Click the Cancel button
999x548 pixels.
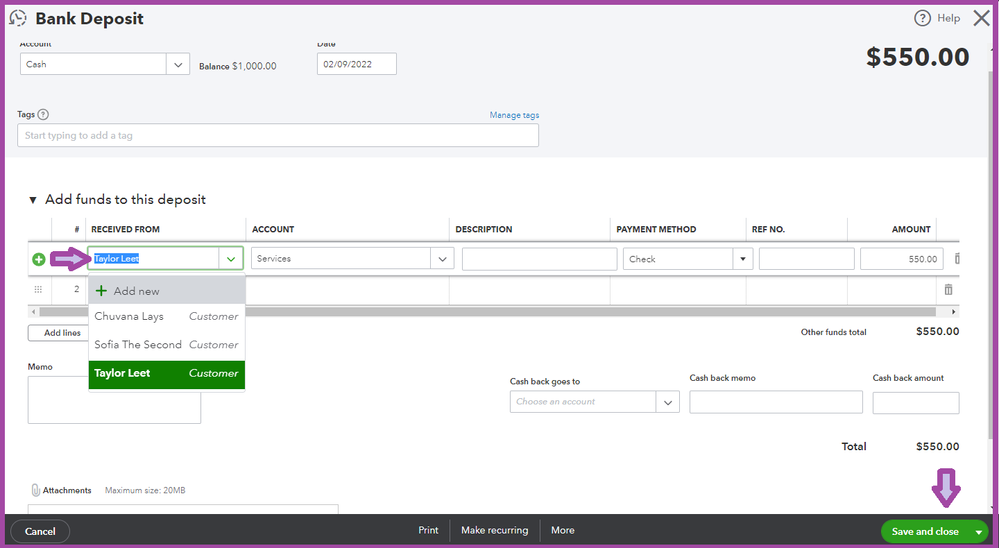[40, 531]
